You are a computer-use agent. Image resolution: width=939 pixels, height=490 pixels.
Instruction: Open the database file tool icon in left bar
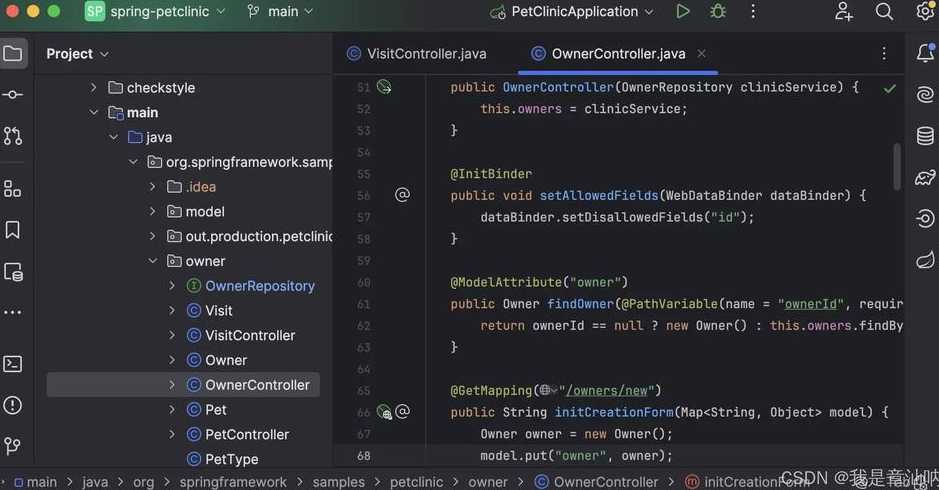(x=13, y=272)
